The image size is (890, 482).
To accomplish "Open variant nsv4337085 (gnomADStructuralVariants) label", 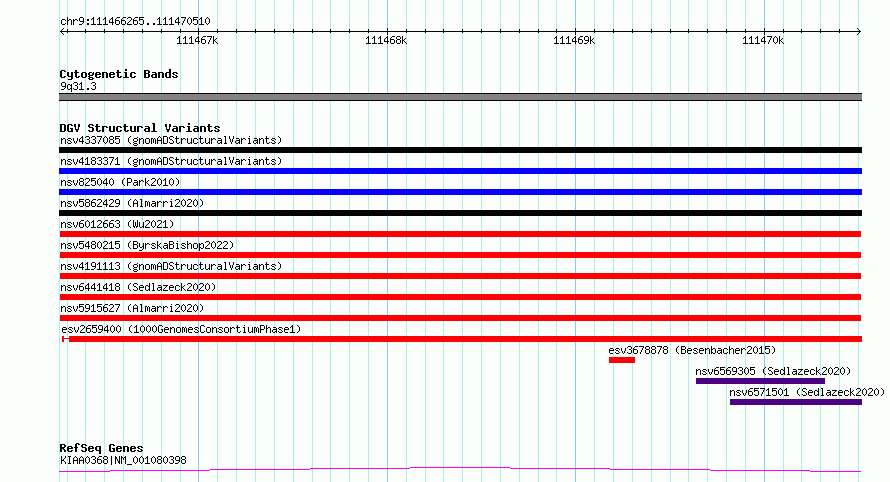I will coord(171,140).
